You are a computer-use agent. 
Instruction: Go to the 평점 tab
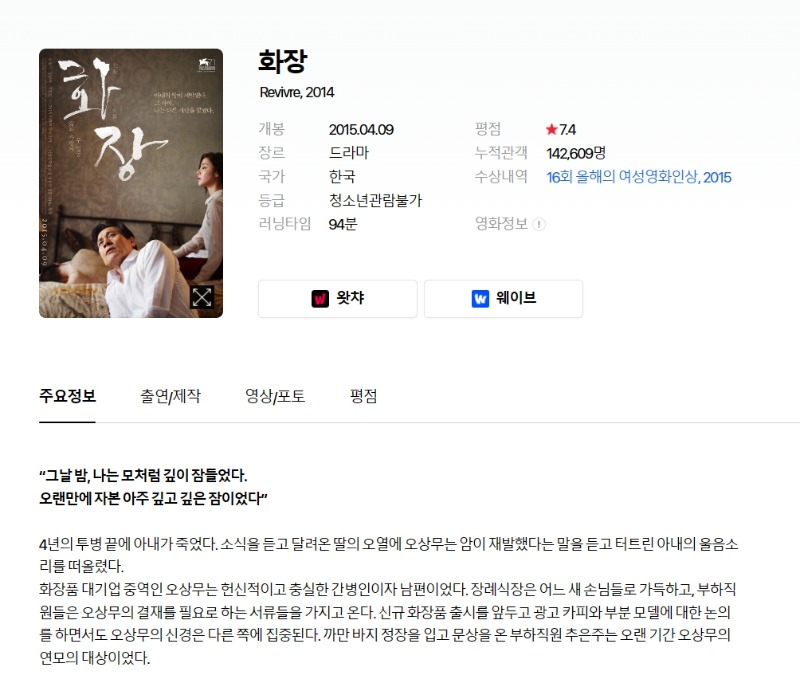[363, 396]
